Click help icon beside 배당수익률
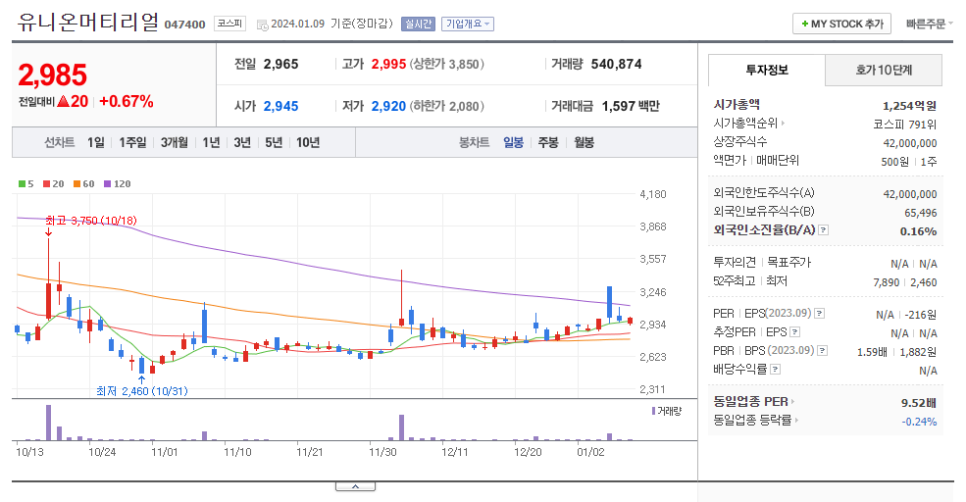Viewport: 966px width, 502px height. 775,369
